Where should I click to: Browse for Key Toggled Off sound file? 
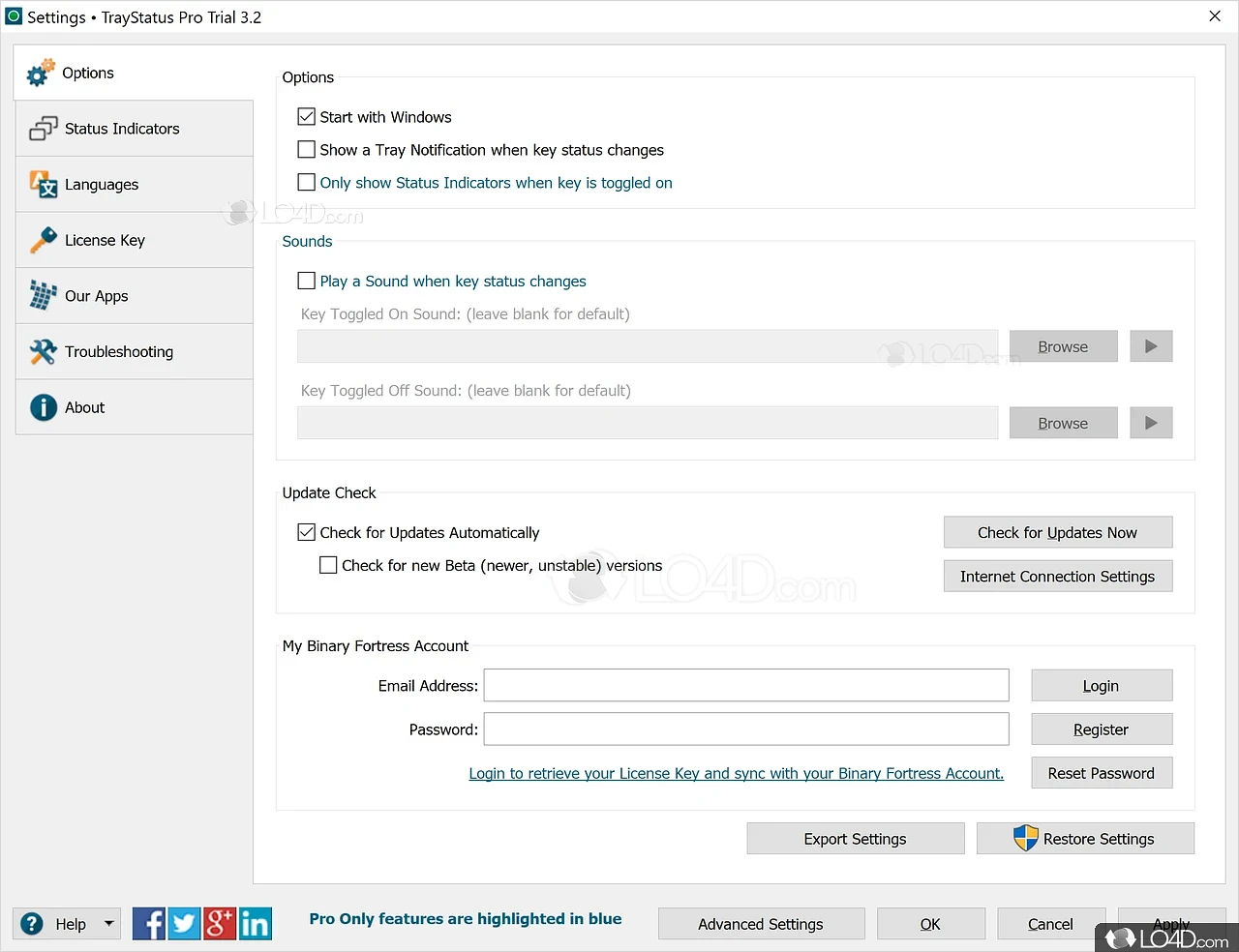click(x=1063, y=423)
